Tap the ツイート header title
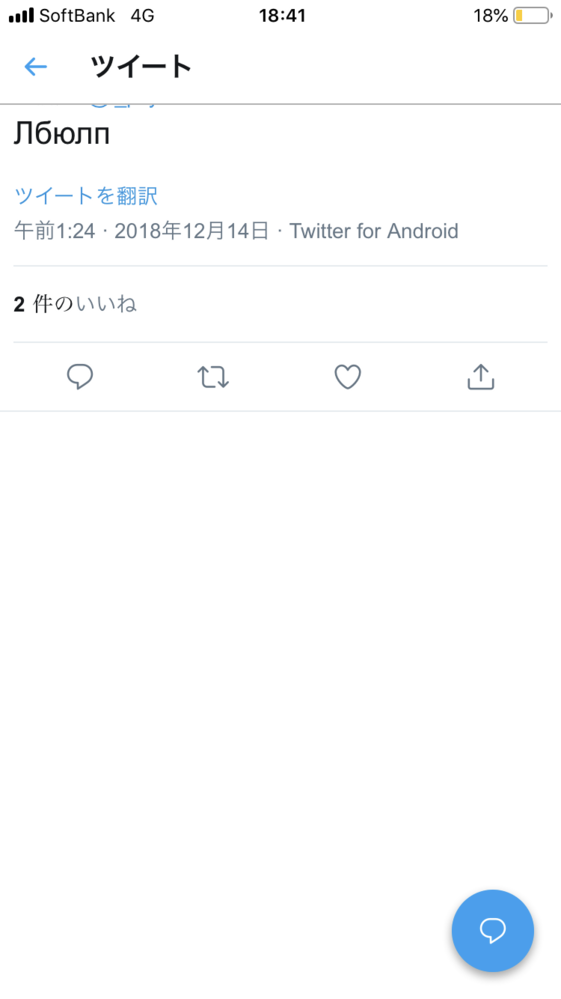 click(141, 66)
